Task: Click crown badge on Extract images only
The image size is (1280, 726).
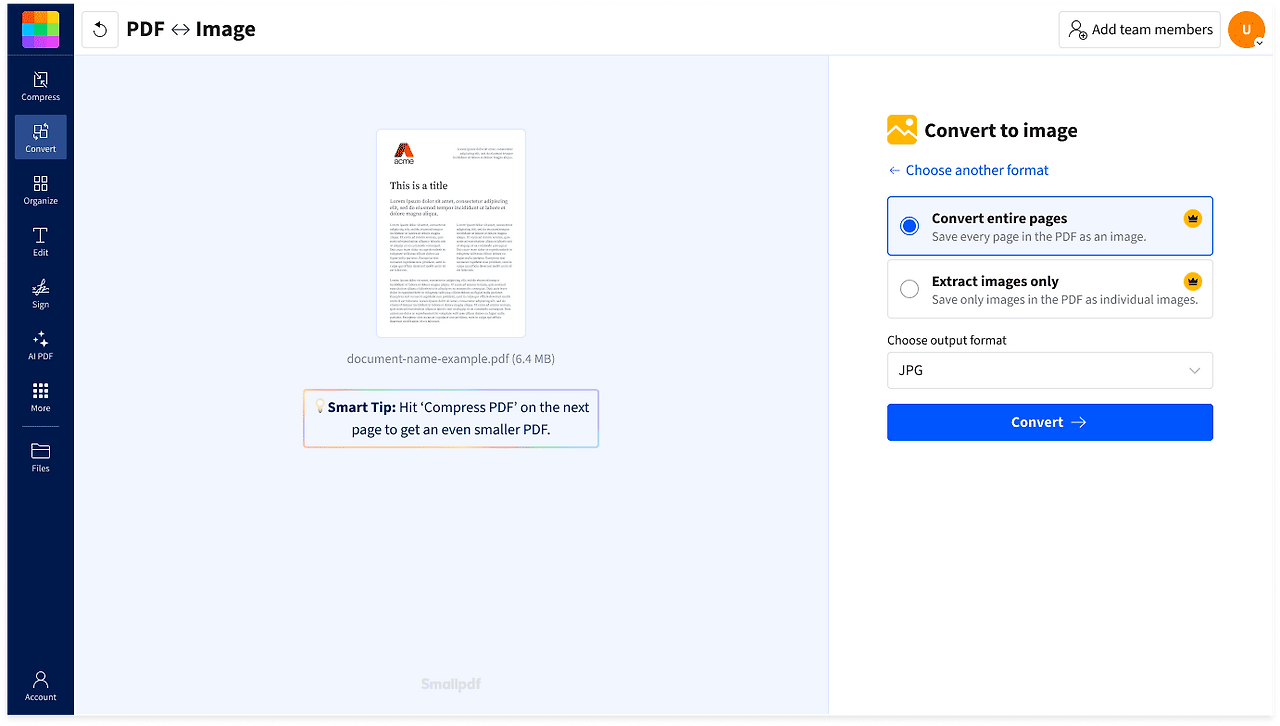Action: point(1192,281)
